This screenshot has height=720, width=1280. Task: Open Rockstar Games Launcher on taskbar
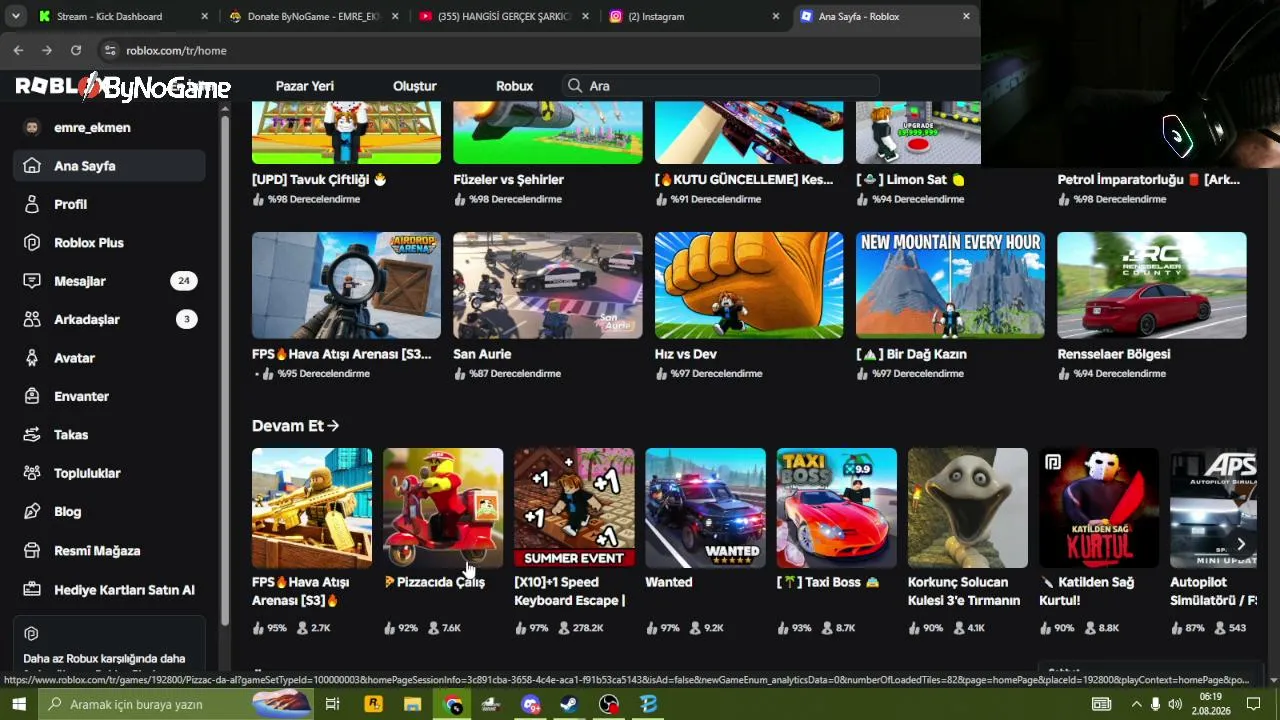click(373, 704)
